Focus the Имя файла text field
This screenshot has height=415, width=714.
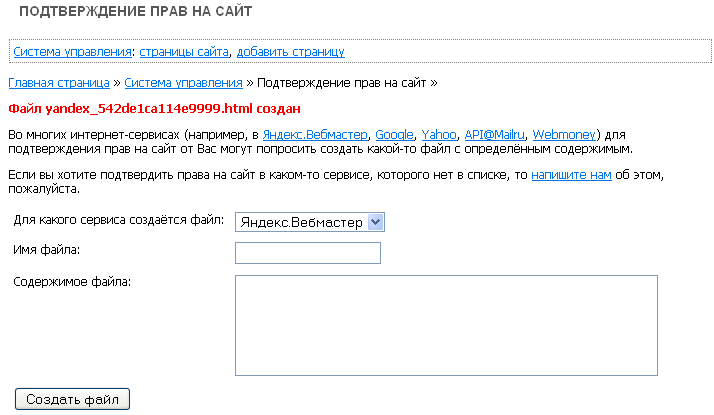tap(307, 253)
